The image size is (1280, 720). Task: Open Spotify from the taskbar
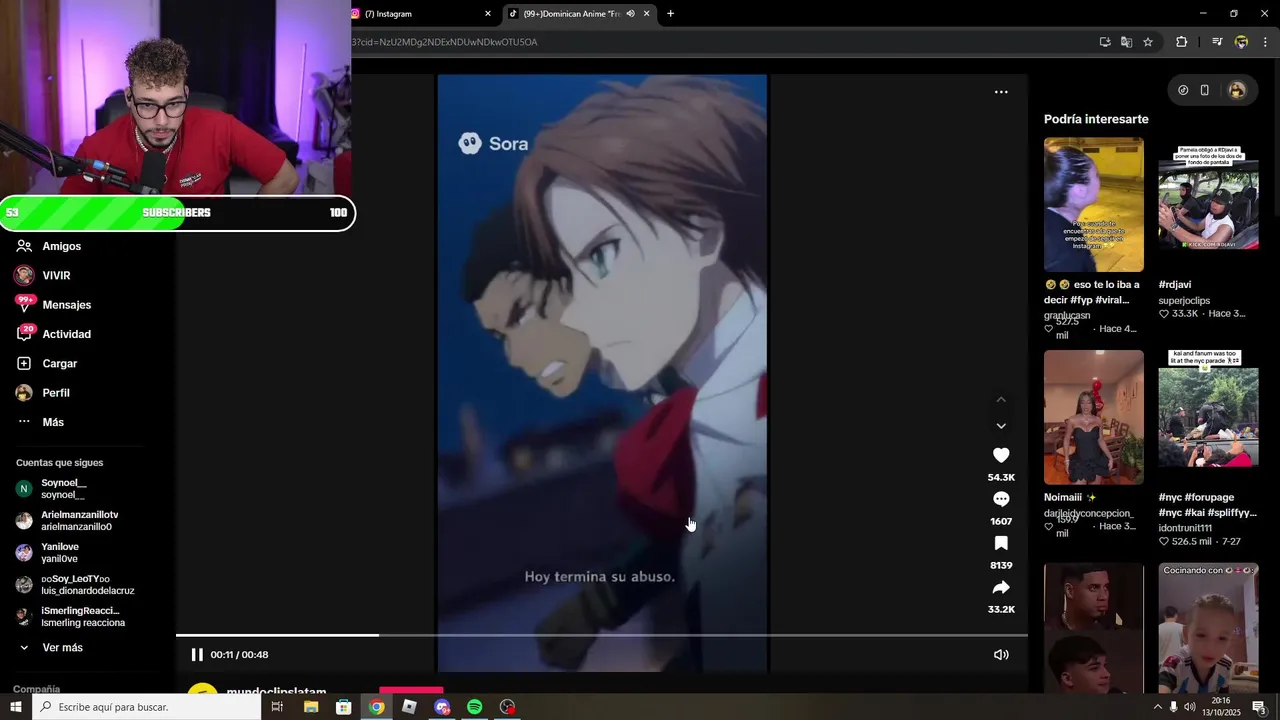pyautogui.click(x=475, y=707)
